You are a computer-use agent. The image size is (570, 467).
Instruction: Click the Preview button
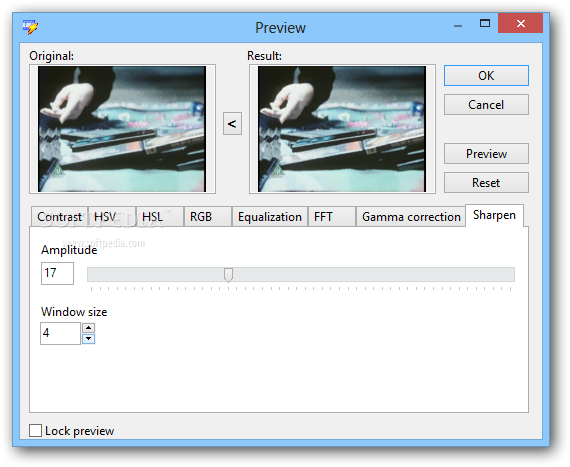pos(486,153)
